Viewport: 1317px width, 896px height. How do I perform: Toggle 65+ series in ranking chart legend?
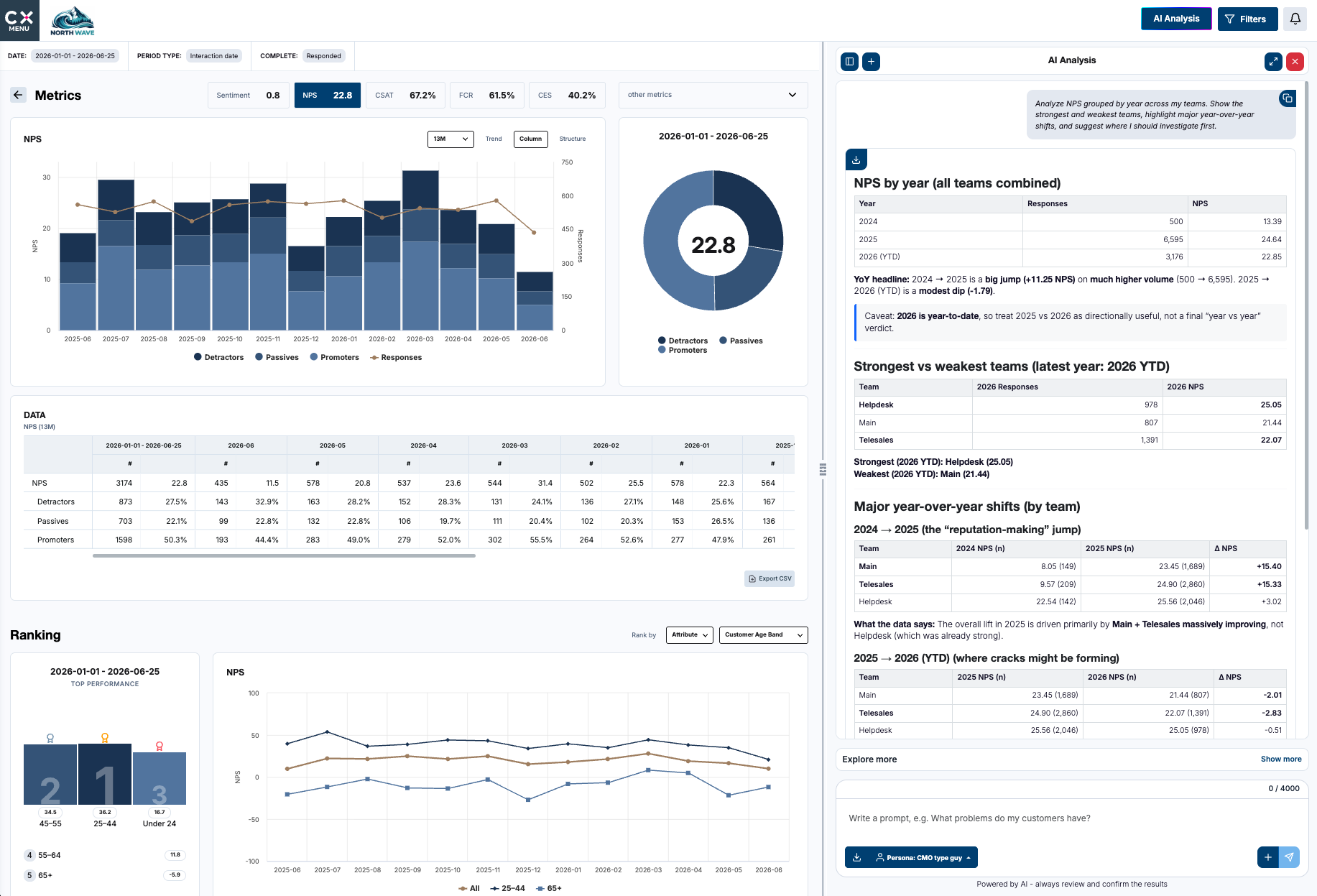[x=549, y=888]
